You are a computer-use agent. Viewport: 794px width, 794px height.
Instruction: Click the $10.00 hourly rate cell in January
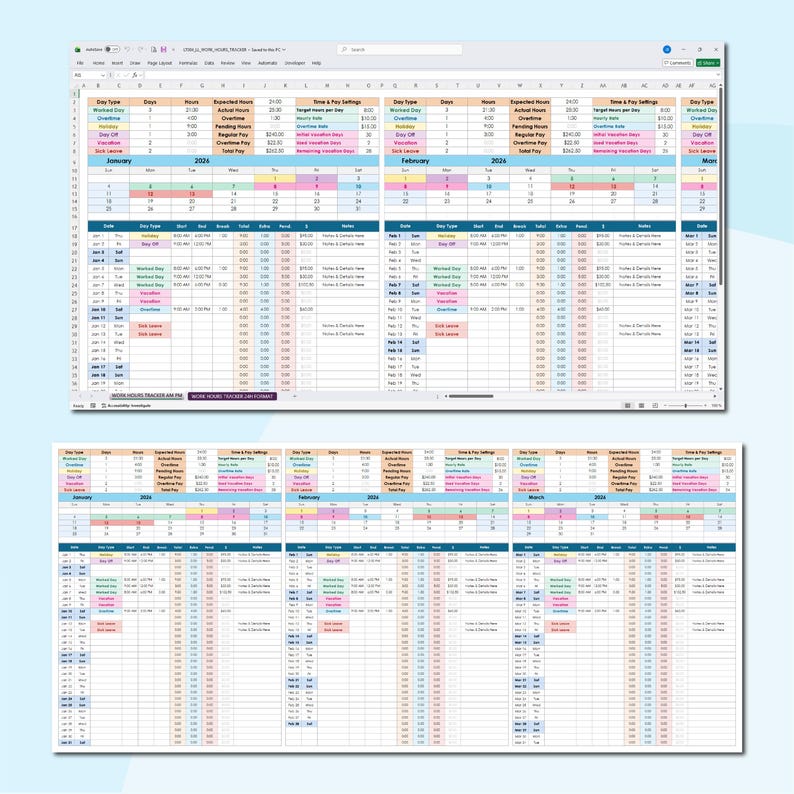click(x=369, y=118)
